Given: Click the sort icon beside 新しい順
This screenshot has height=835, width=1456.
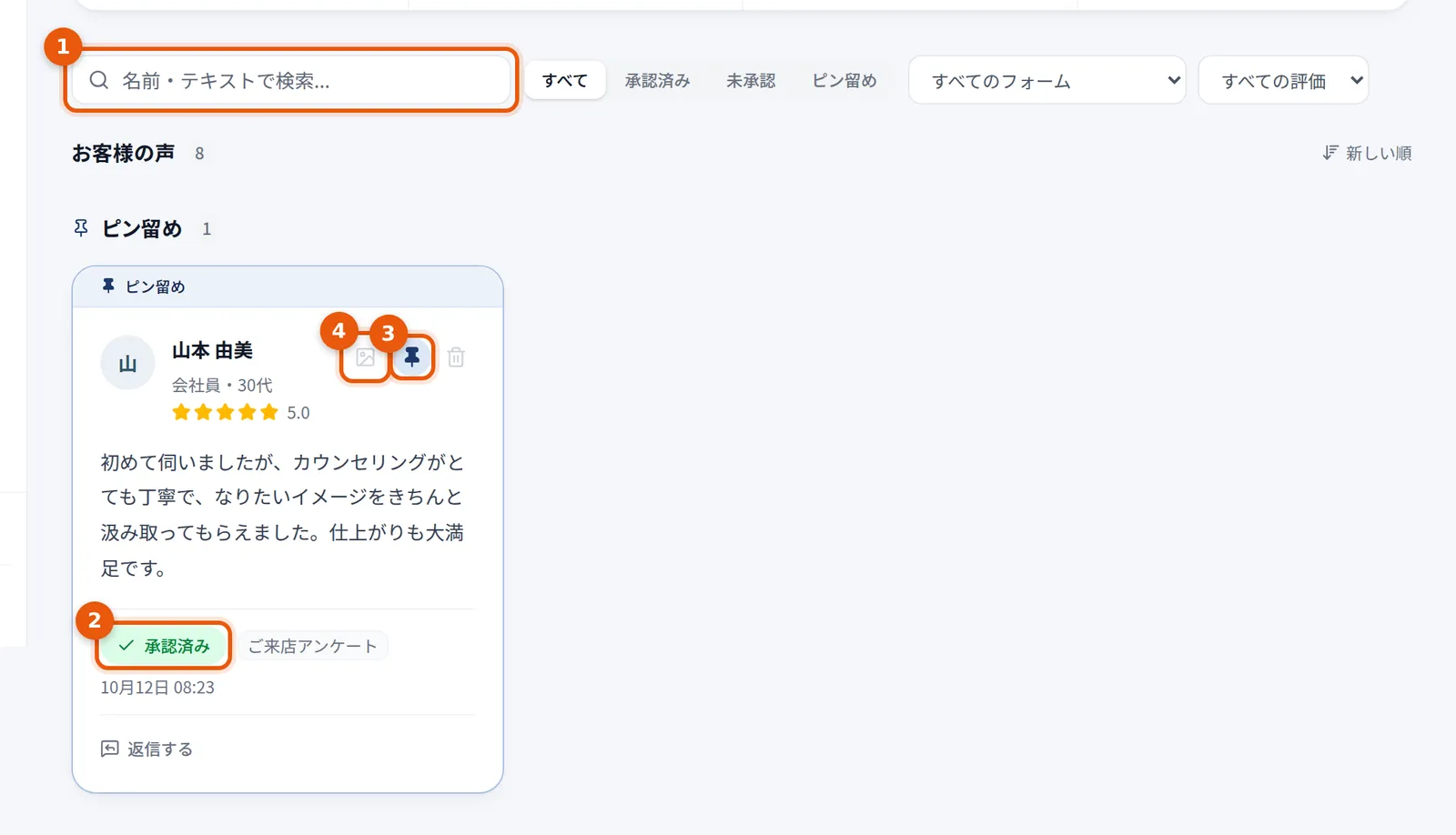Looking at the screenshot, I should coord(1330,153).
